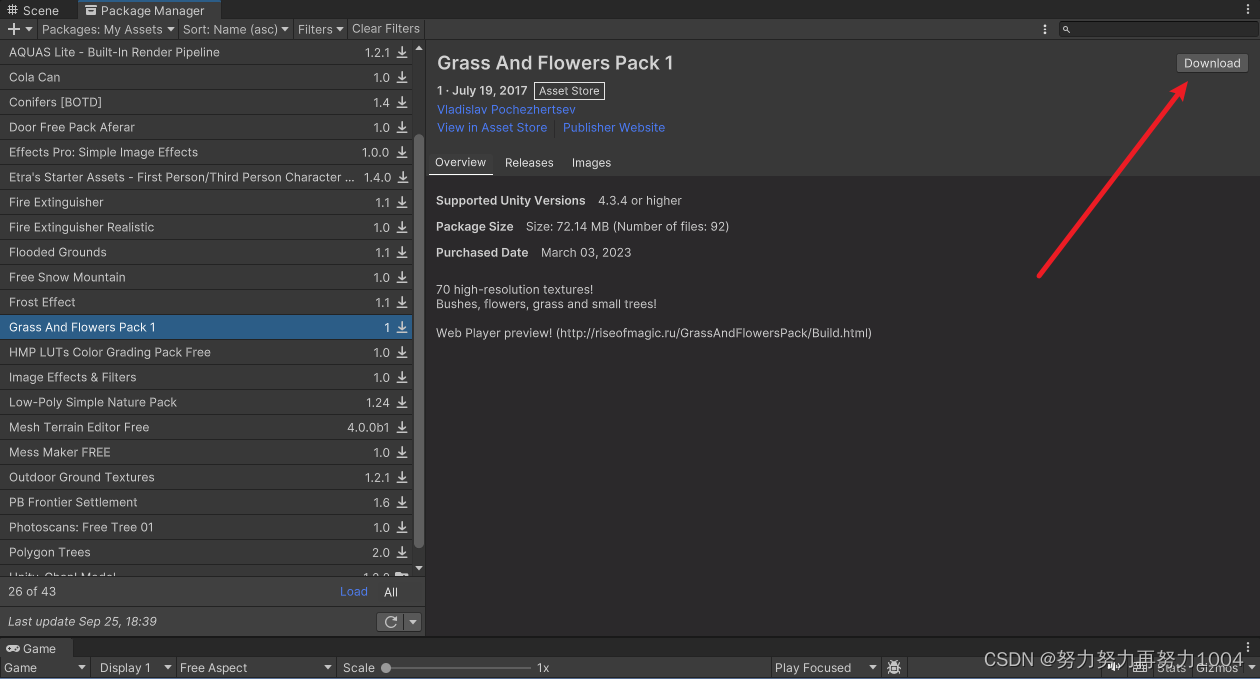The width and height of the screenshot is (1260, 679).
Task: Click download icon for Image Effects & Filters
Action: click(x=402, y=377)
